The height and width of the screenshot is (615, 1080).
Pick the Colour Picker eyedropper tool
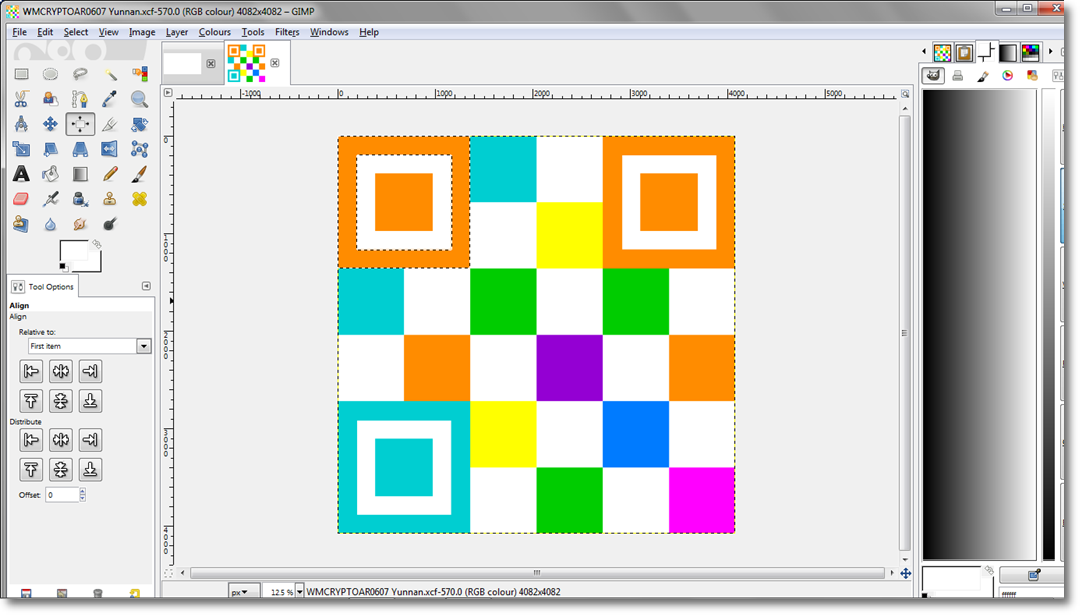pyautogui.click(x=110, y=99)
